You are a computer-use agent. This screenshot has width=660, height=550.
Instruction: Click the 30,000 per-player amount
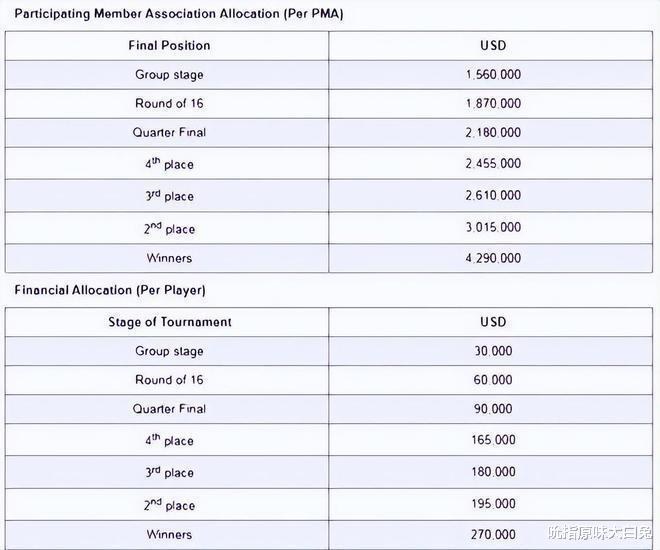point(493,351)
